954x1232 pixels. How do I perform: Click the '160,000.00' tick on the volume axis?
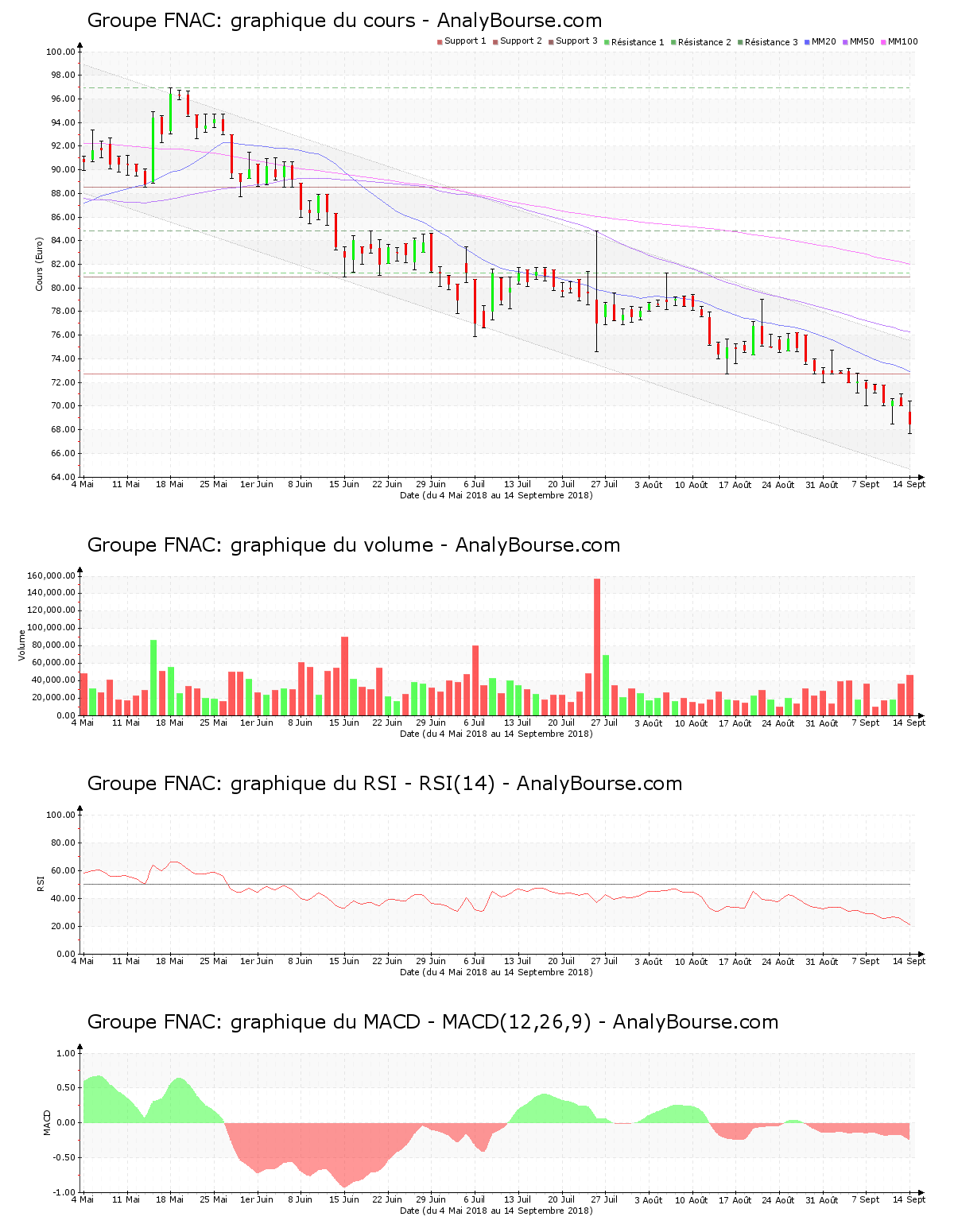pyautogui.click(x=51, y=576)
